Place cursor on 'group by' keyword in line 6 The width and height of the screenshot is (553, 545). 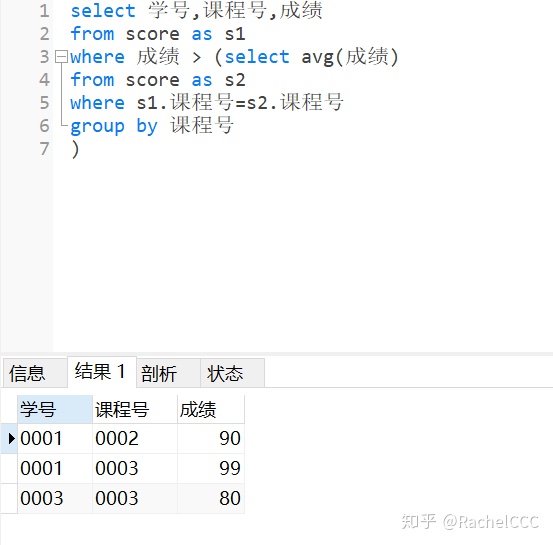(114, 126)
